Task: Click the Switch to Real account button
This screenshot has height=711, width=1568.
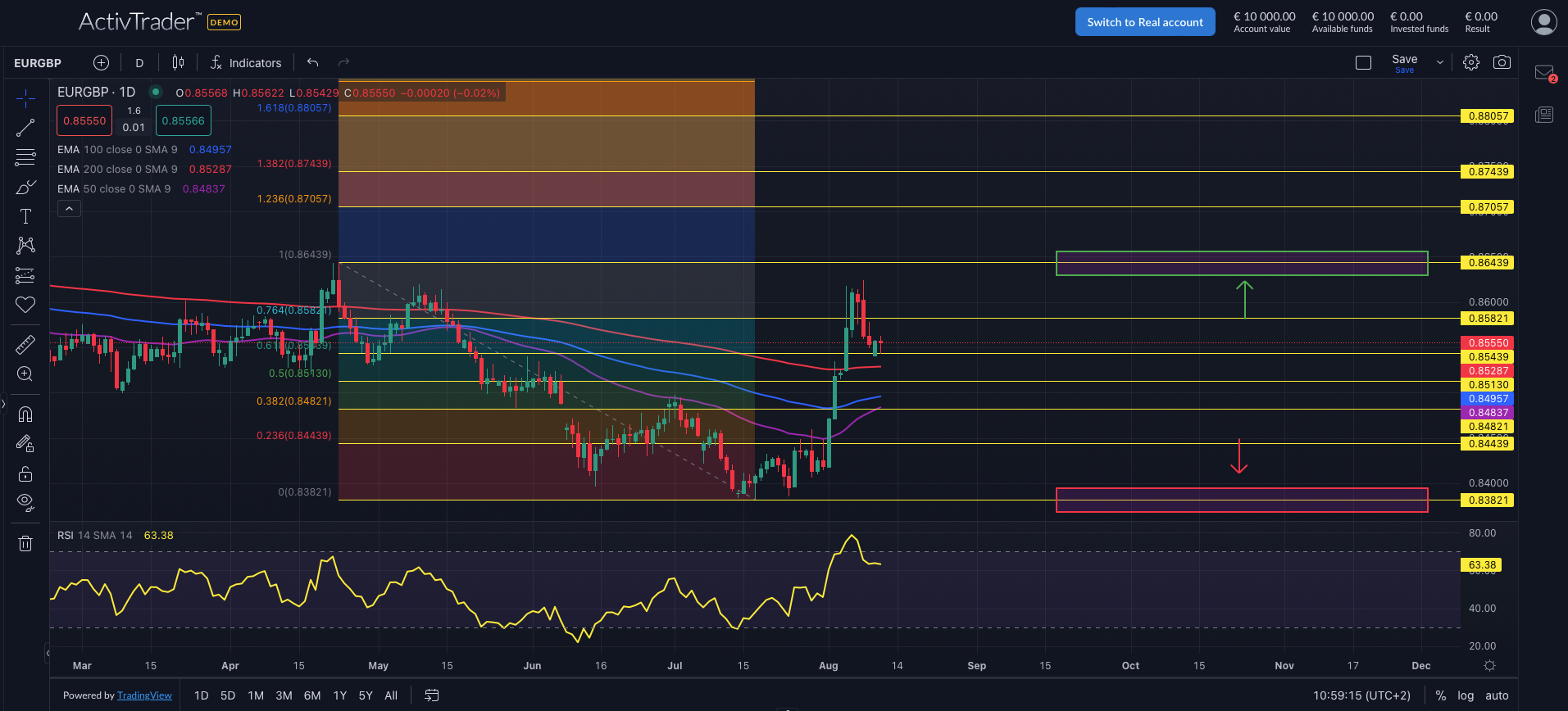Action: [x=1145, y=22]
